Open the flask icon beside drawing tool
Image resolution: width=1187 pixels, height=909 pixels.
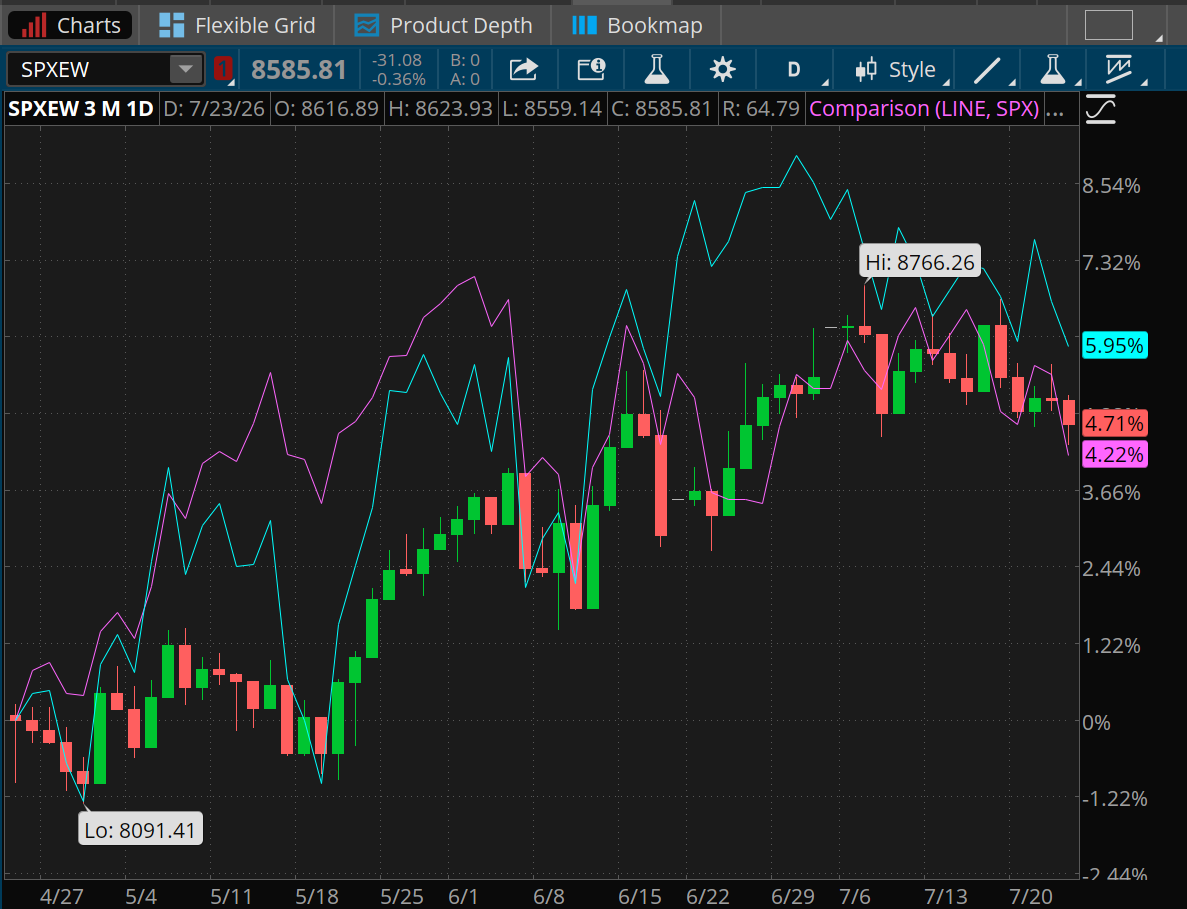(x=1052, y=70)
